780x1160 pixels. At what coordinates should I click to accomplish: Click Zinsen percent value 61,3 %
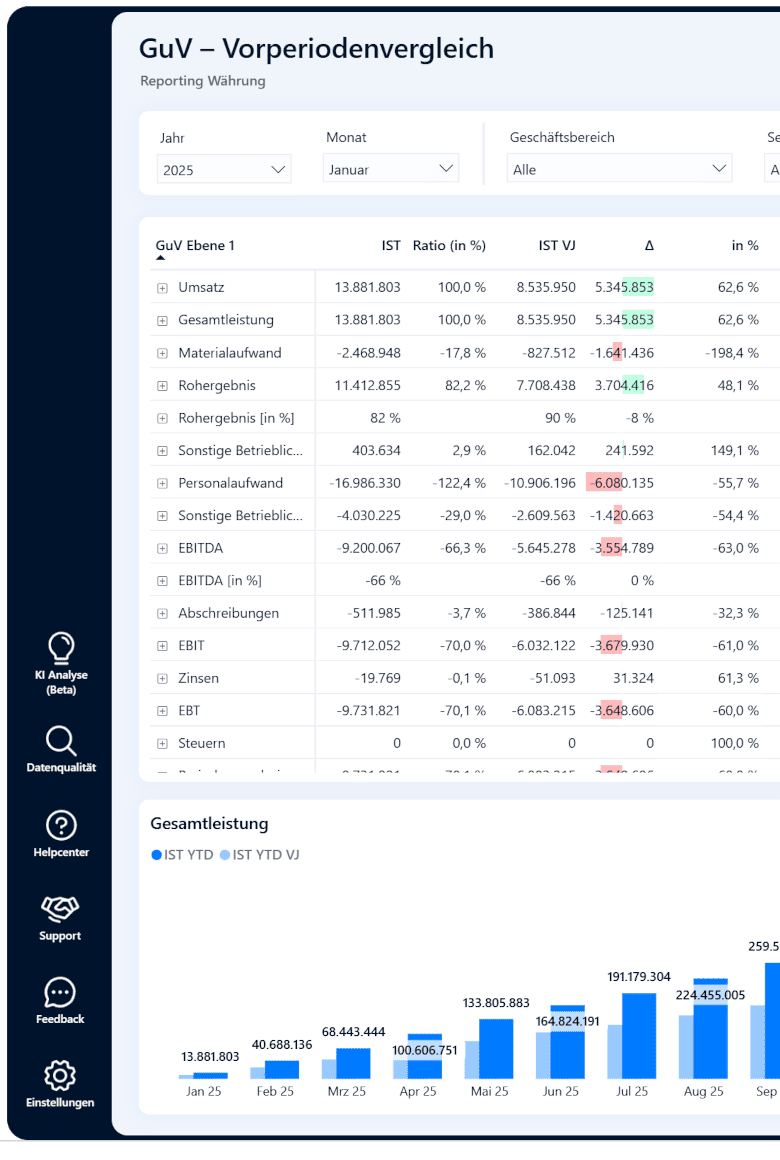[x=737, y=678]
